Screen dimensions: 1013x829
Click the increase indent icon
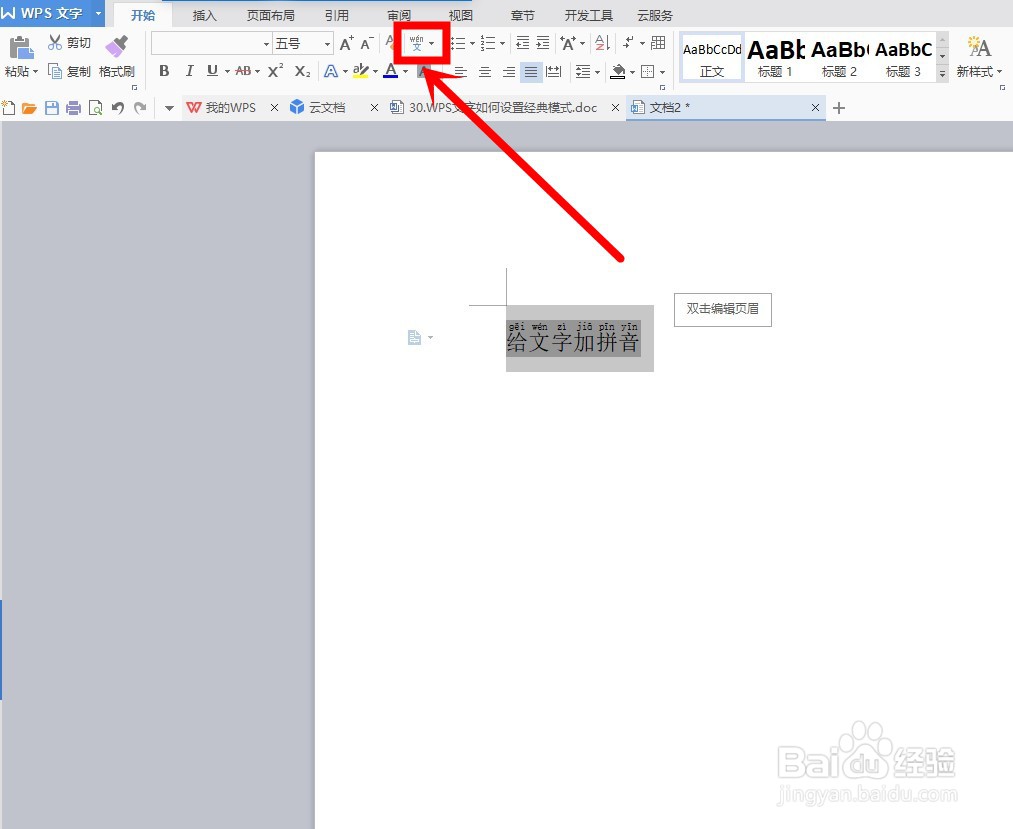click(543, 43)
